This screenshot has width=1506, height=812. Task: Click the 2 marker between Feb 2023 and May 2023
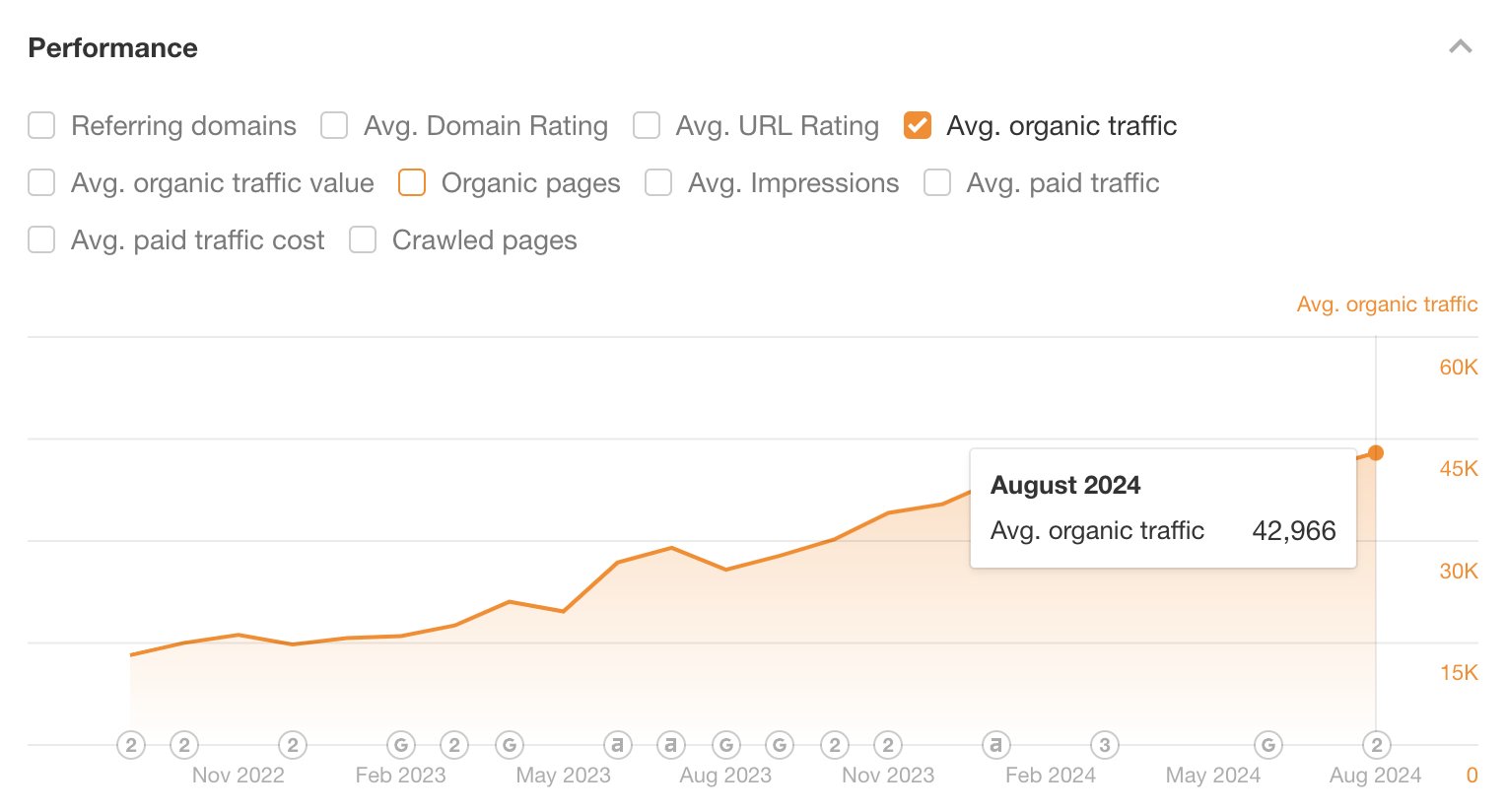tap(454, 745)
